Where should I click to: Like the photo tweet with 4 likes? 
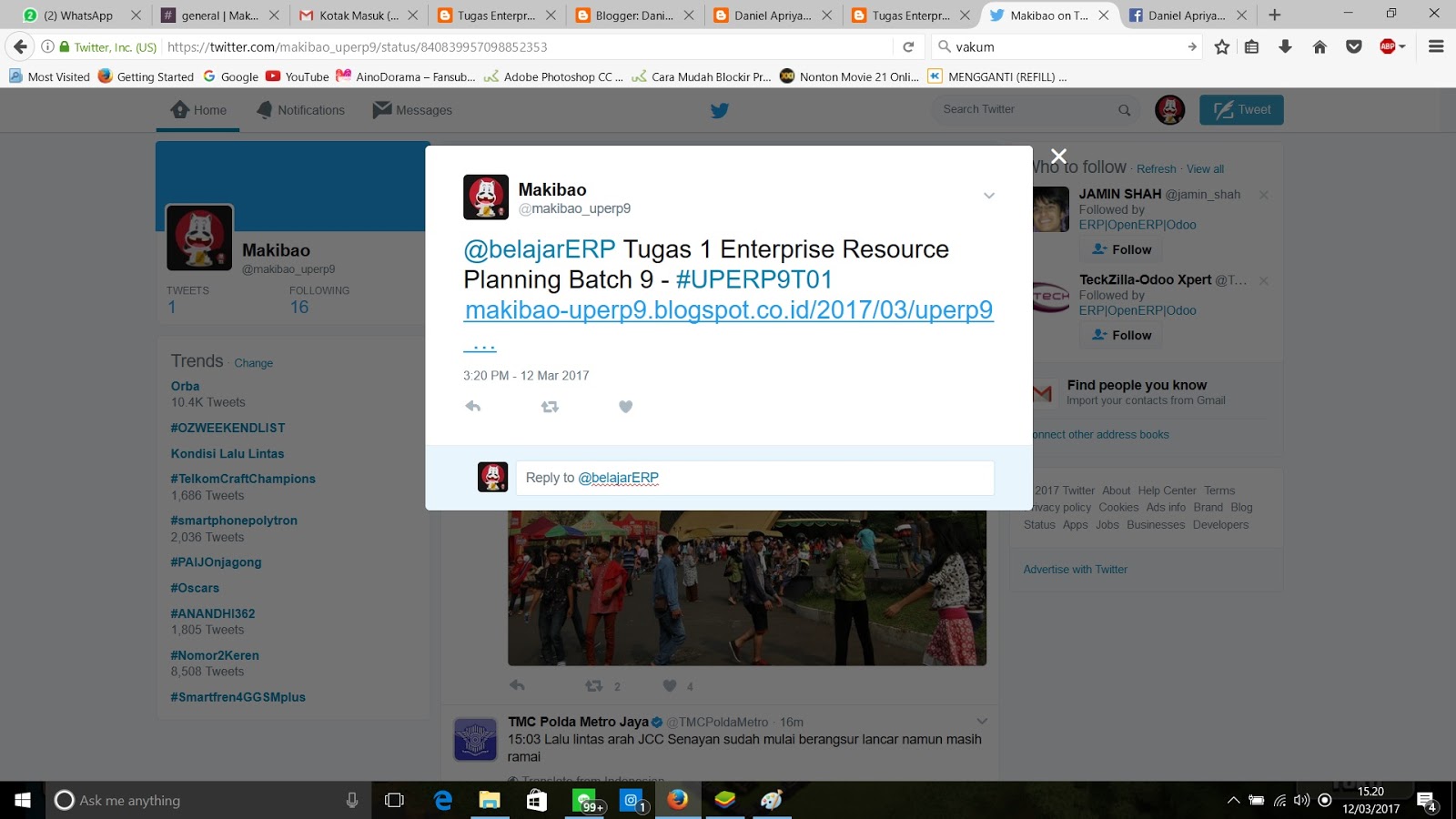pyautogui.click(x=670, y=686)
